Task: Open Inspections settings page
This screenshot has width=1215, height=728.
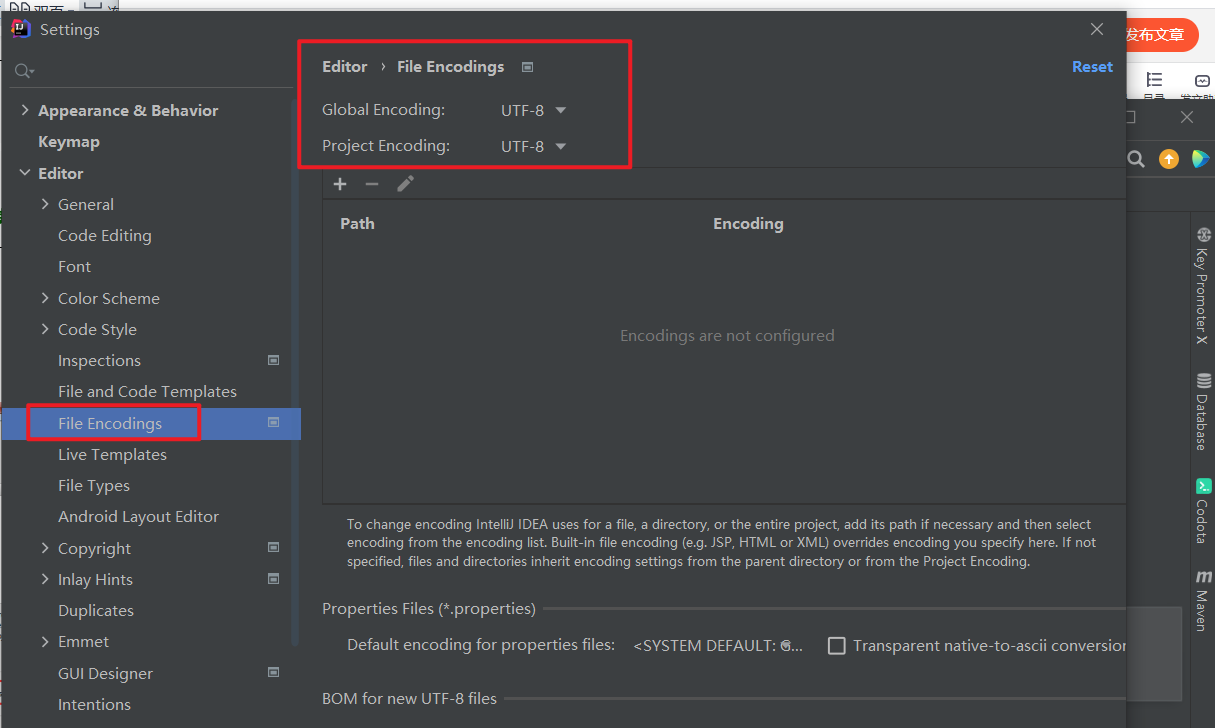Action: [x=99, y=361]
